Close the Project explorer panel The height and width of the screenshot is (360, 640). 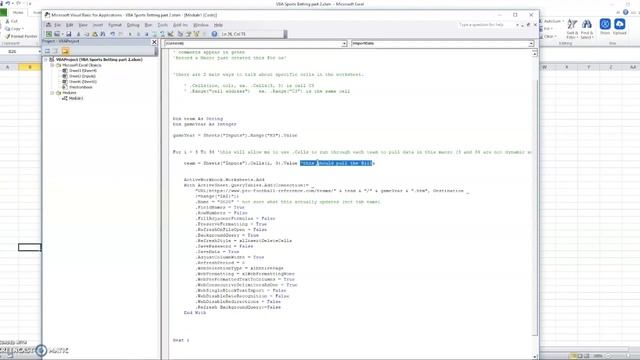(154, 42)
